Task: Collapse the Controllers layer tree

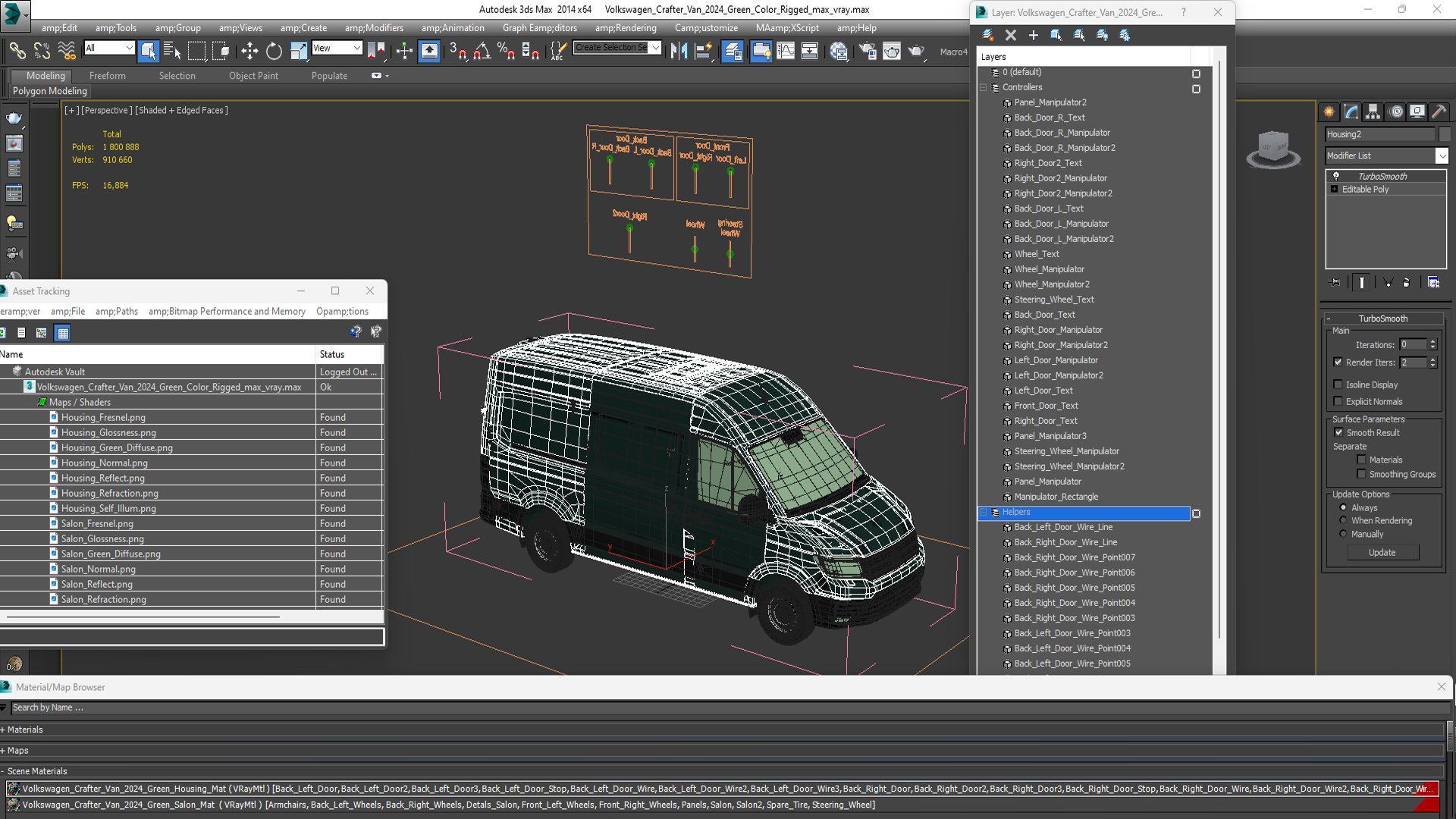Action: tap(984, 87)
